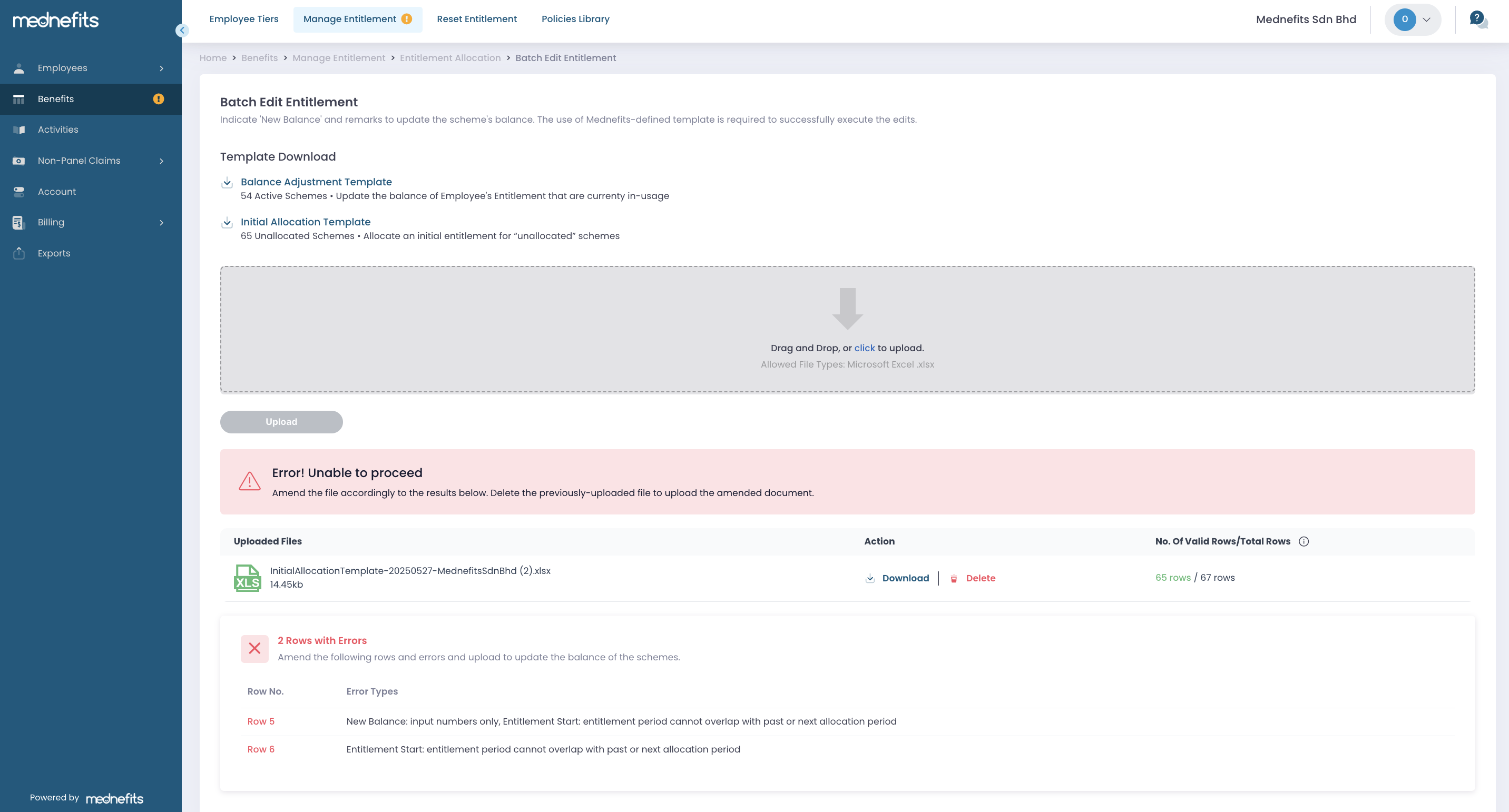Switch to the Reset Entitlement tab
The image size is (1509, 812).
[x=476, y=19]
